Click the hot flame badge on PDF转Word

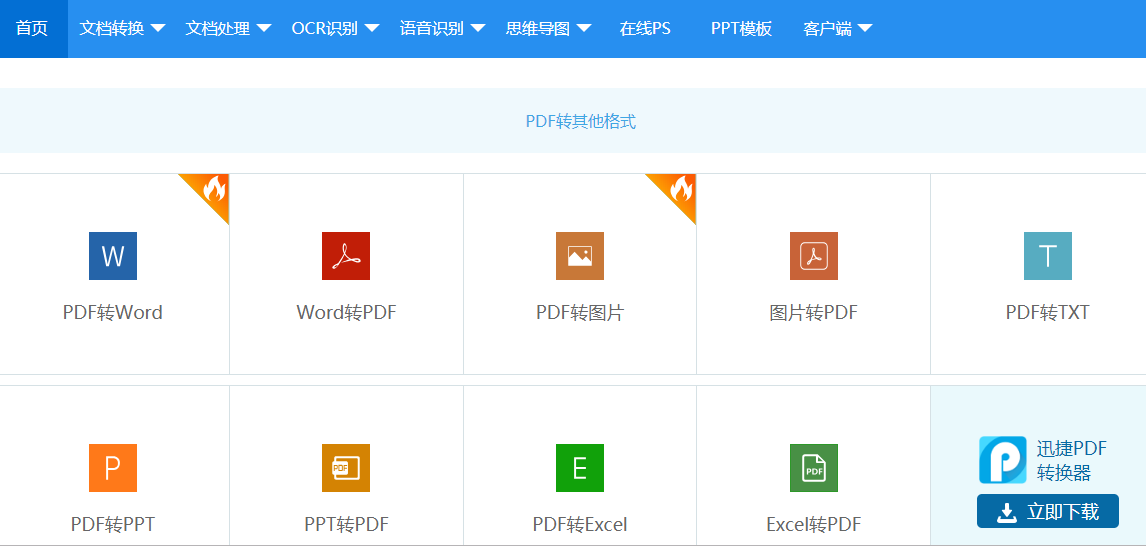click(213, 191)
